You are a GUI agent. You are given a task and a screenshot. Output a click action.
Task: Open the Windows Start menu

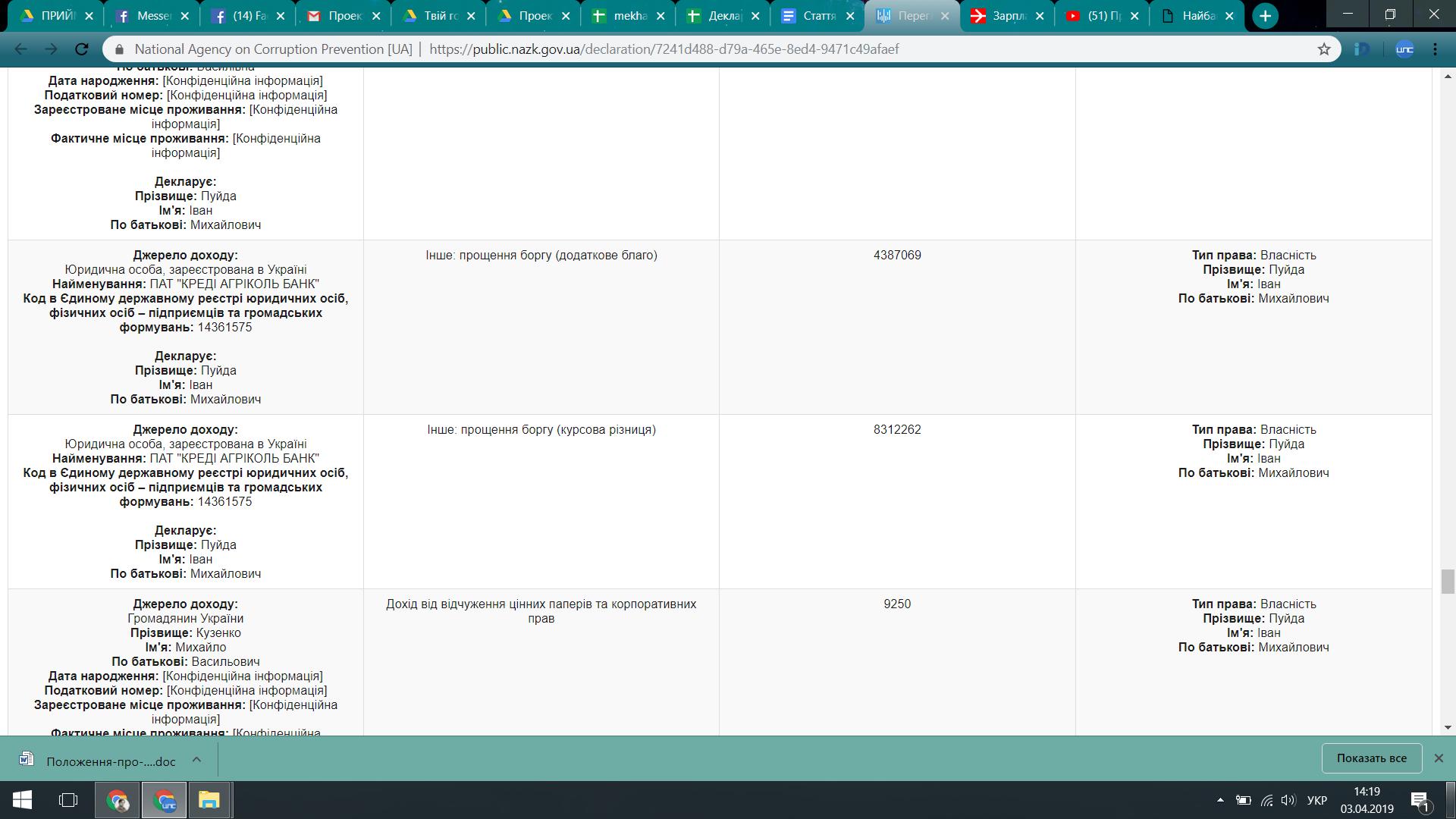click(22, 800)
